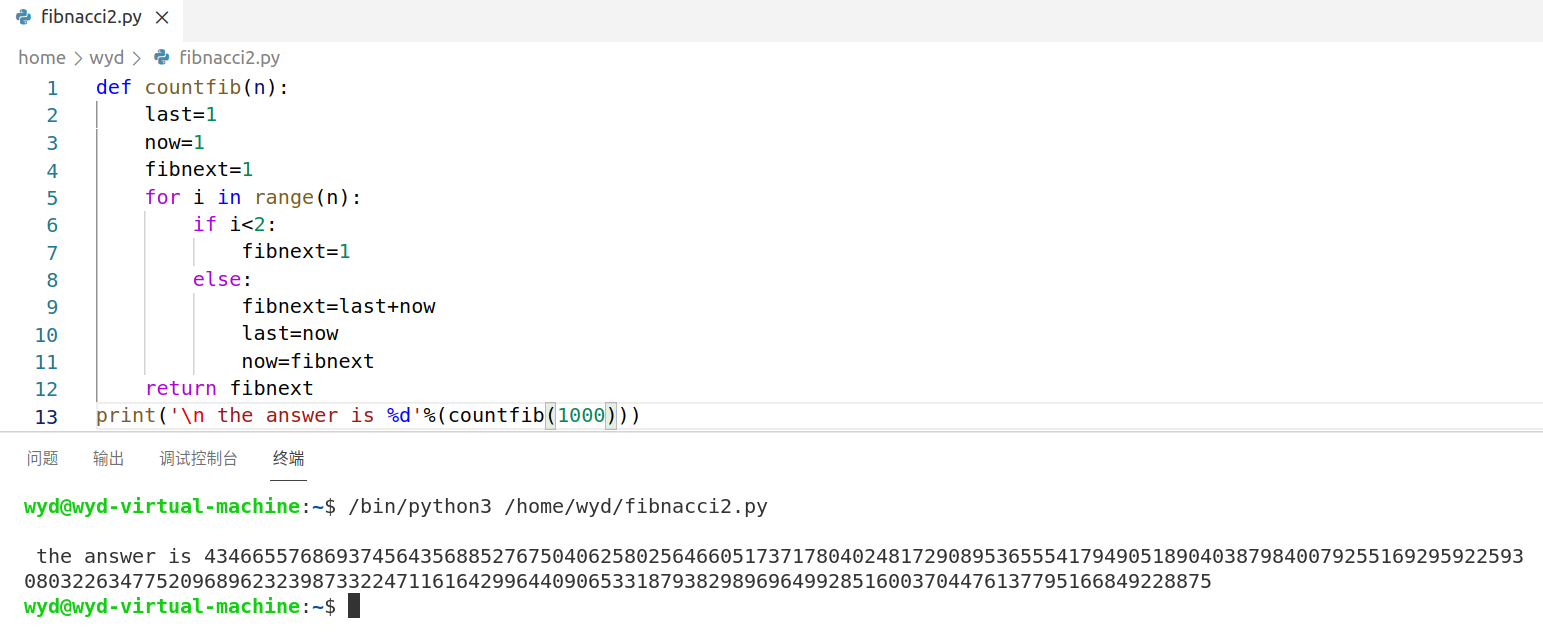The height and width of the screenshot is (639, 1543).
Task: Click line number 5 in the gutter
Action: [52, 198]
